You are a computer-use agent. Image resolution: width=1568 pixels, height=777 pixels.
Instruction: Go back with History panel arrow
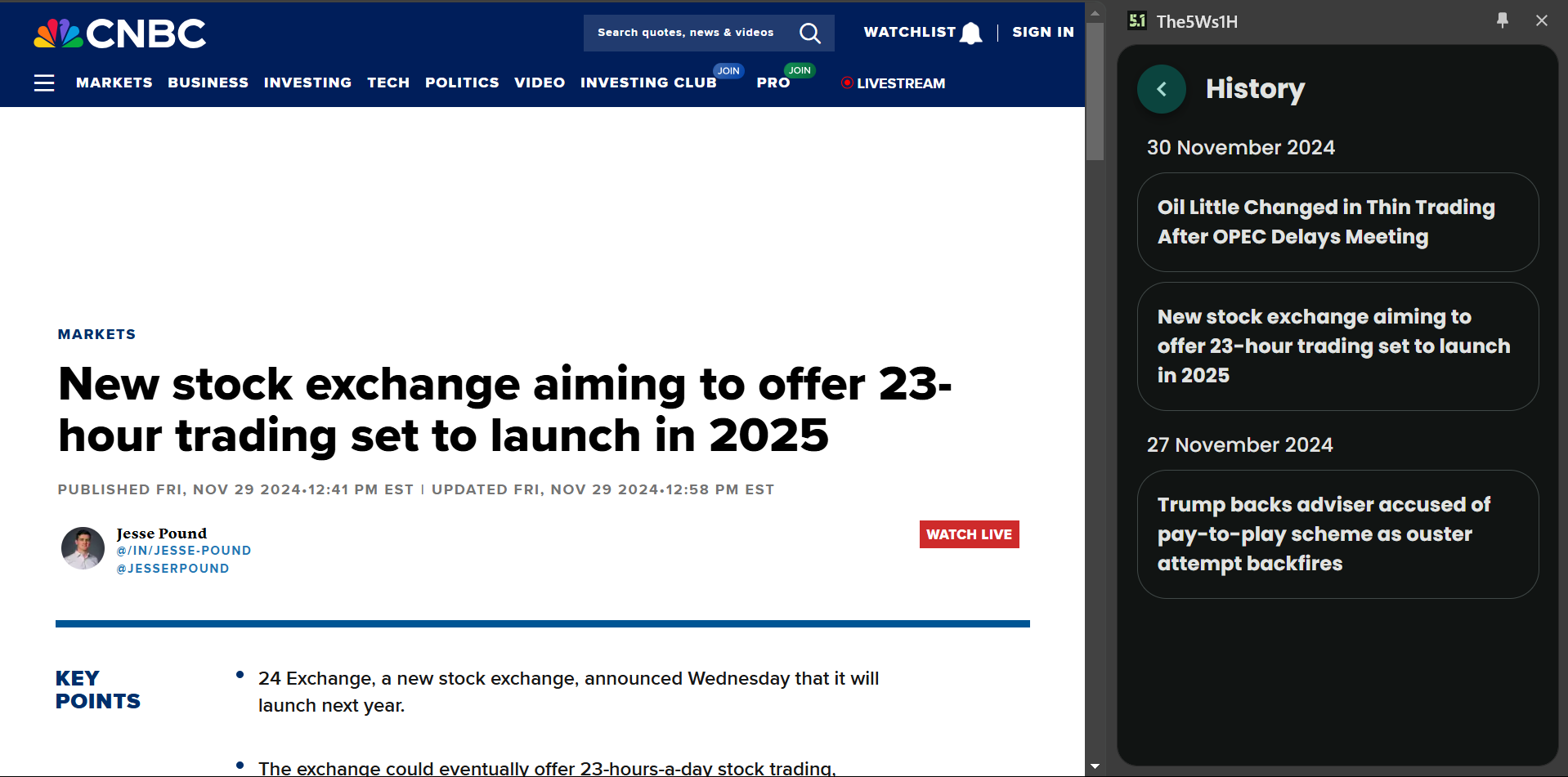1162,89
